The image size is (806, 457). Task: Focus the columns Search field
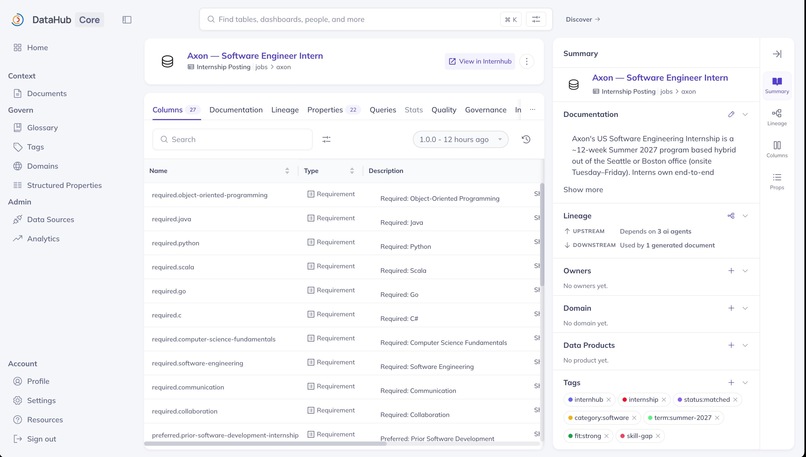[232, 139]
